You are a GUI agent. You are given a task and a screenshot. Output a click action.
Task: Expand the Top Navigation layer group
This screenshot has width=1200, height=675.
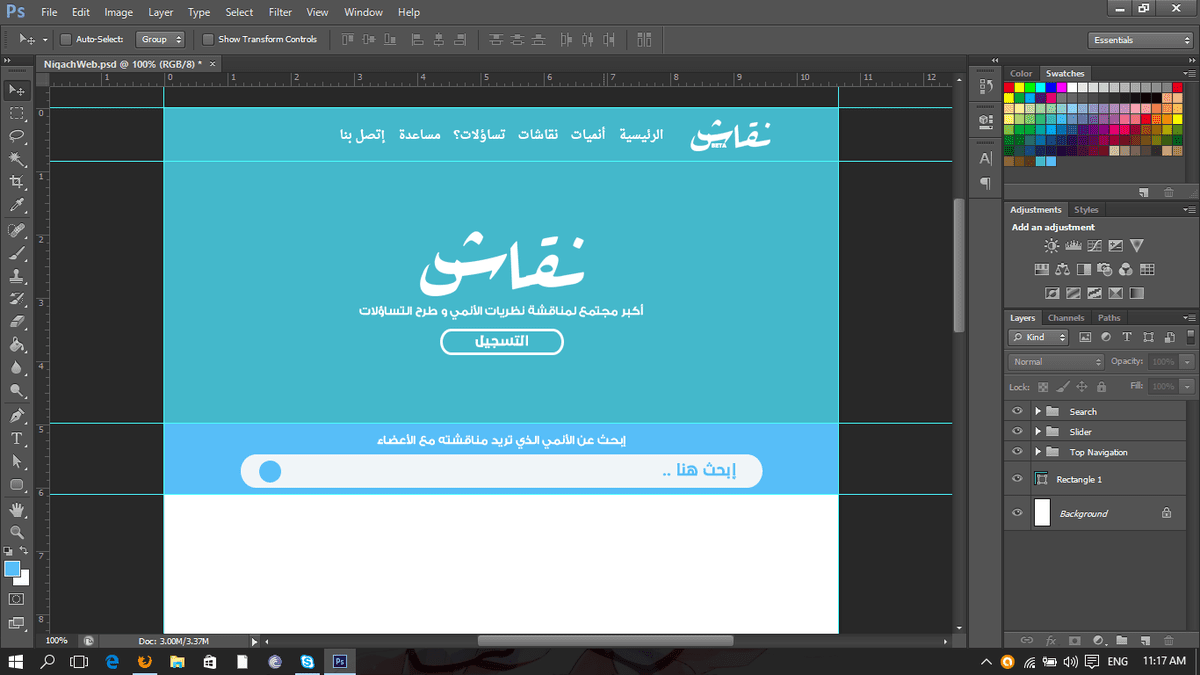[1038, 452]
